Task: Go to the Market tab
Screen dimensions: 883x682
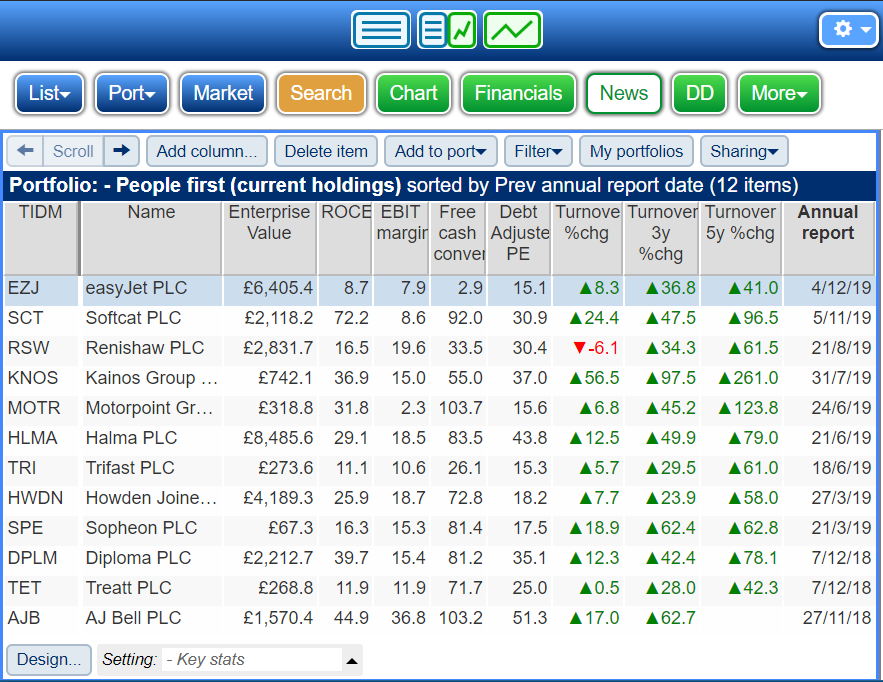Action: (223, 93)
